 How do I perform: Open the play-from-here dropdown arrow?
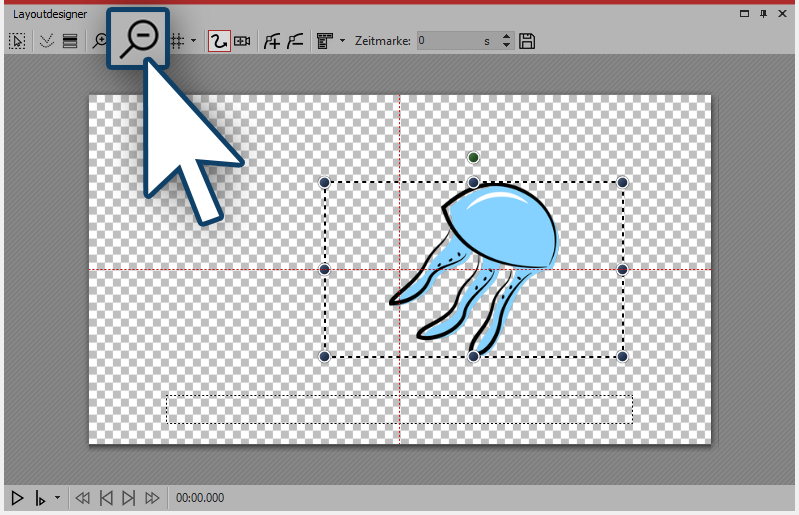(57, 497)
